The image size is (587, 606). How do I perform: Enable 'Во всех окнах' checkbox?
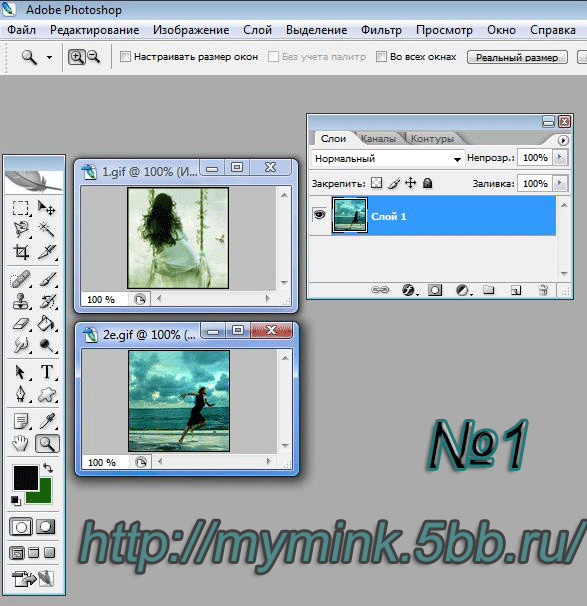[x=381, y=56]
